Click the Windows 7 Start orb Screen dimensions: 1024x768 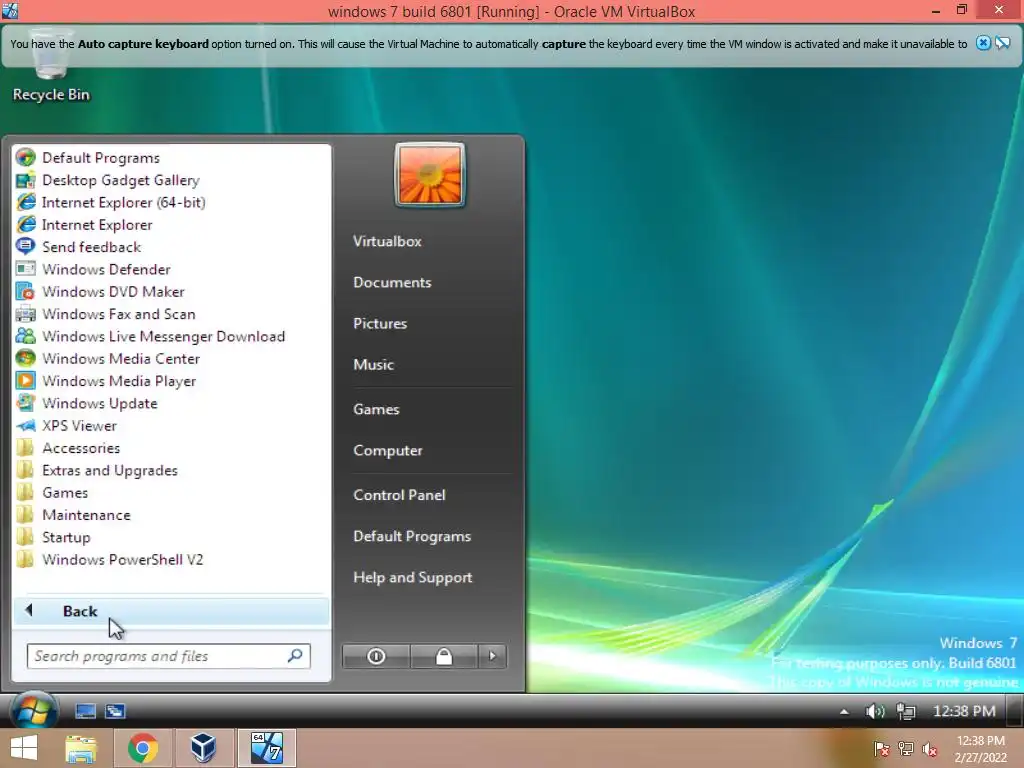coord(33,710)
